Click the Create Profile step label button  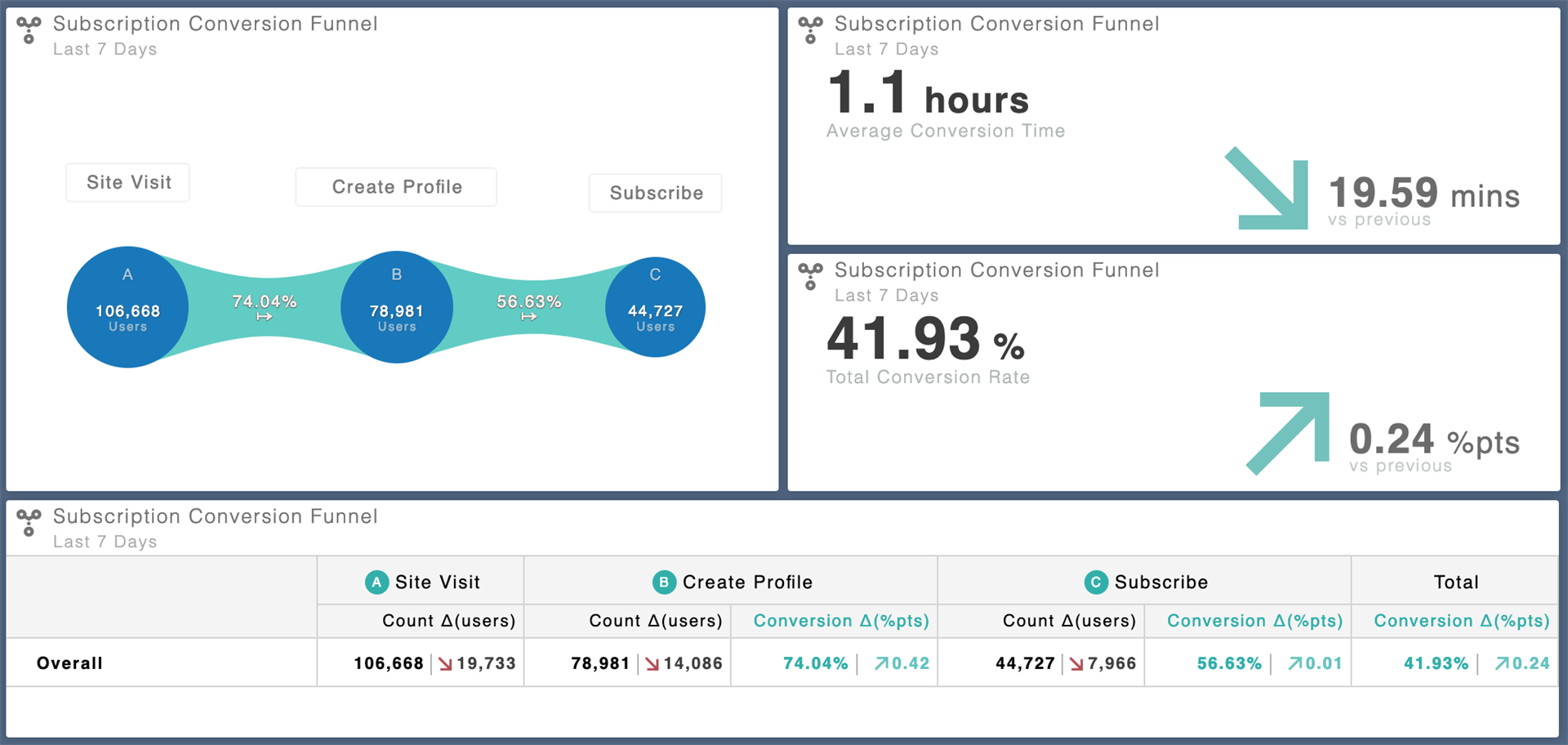pos(396,187)
